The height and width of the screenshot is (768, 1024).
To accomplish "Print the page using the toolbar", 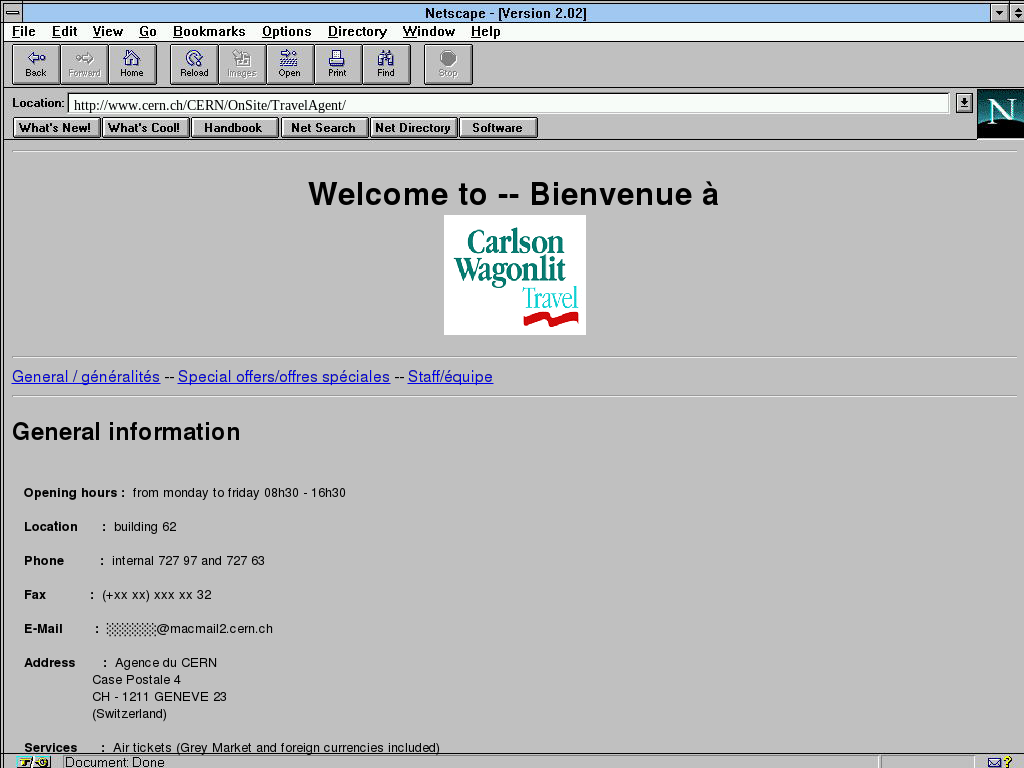I will (x=337, y=64).
